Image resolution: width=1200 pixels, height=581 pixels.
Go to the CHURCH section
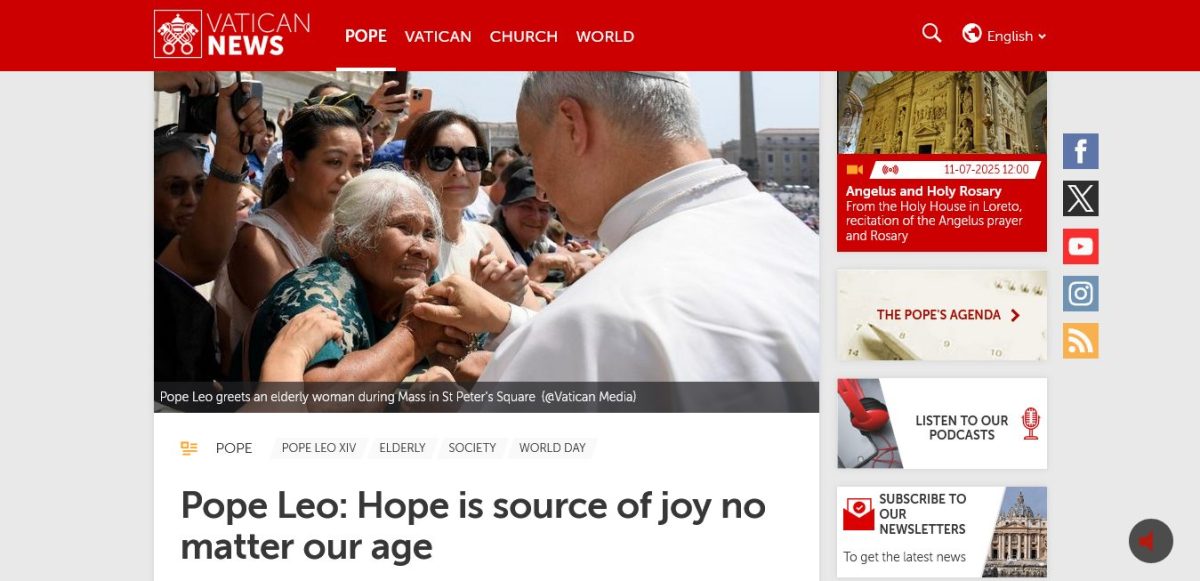(523, 36)
